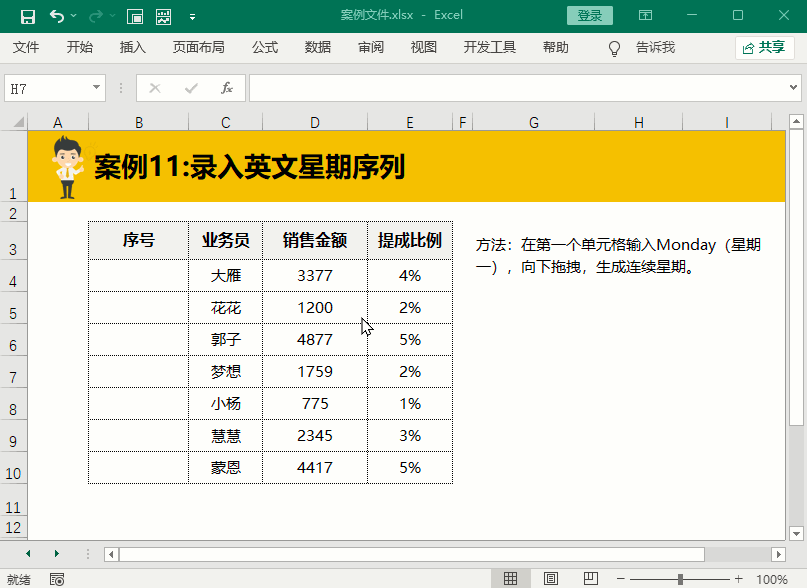Image resolution: width=807 pixels, height=588 pixels.
Task: Click the Insert Function fx icon
Action: coord(227,88)
